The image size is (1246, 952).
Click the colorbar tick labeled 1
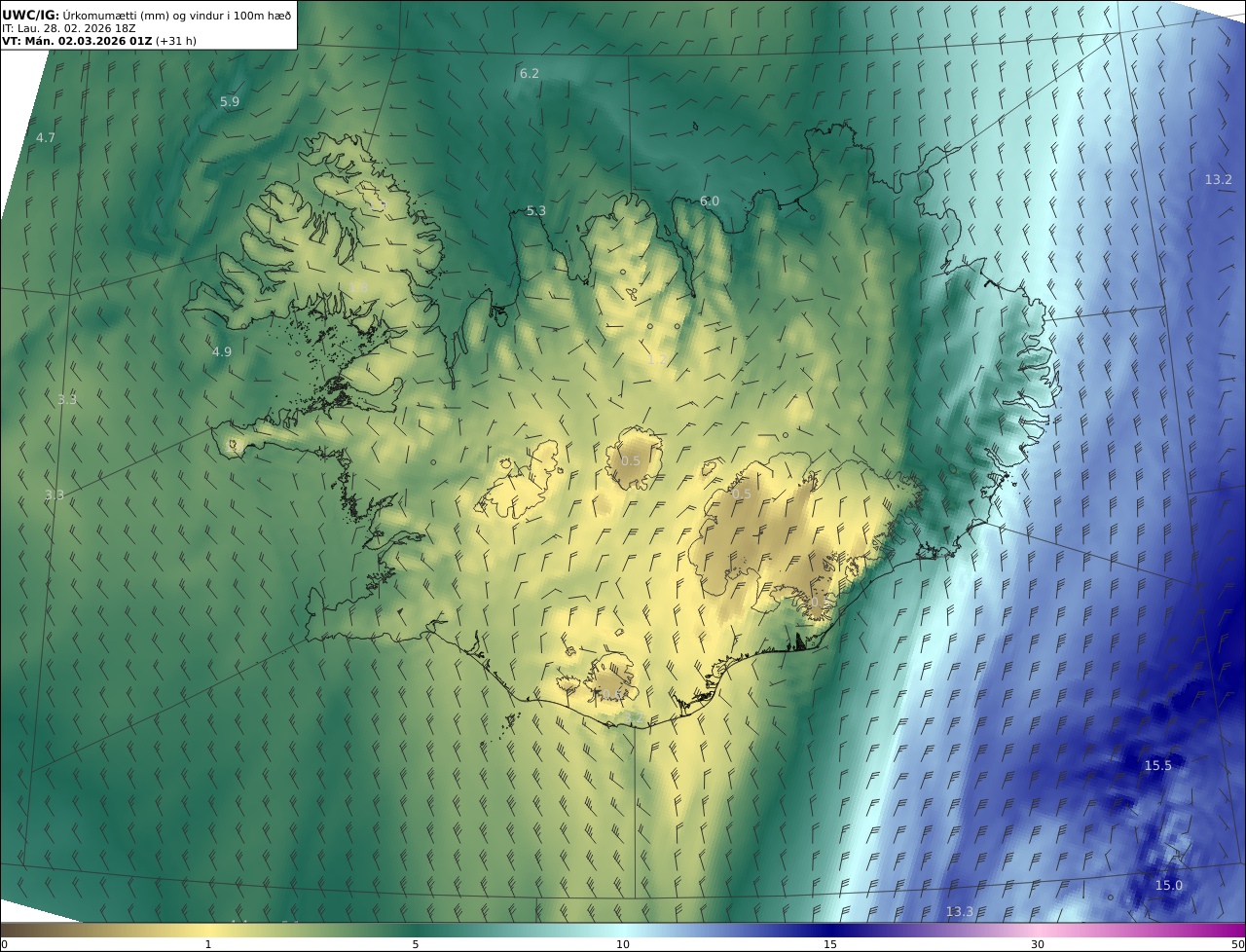click(x=208, y=944)
